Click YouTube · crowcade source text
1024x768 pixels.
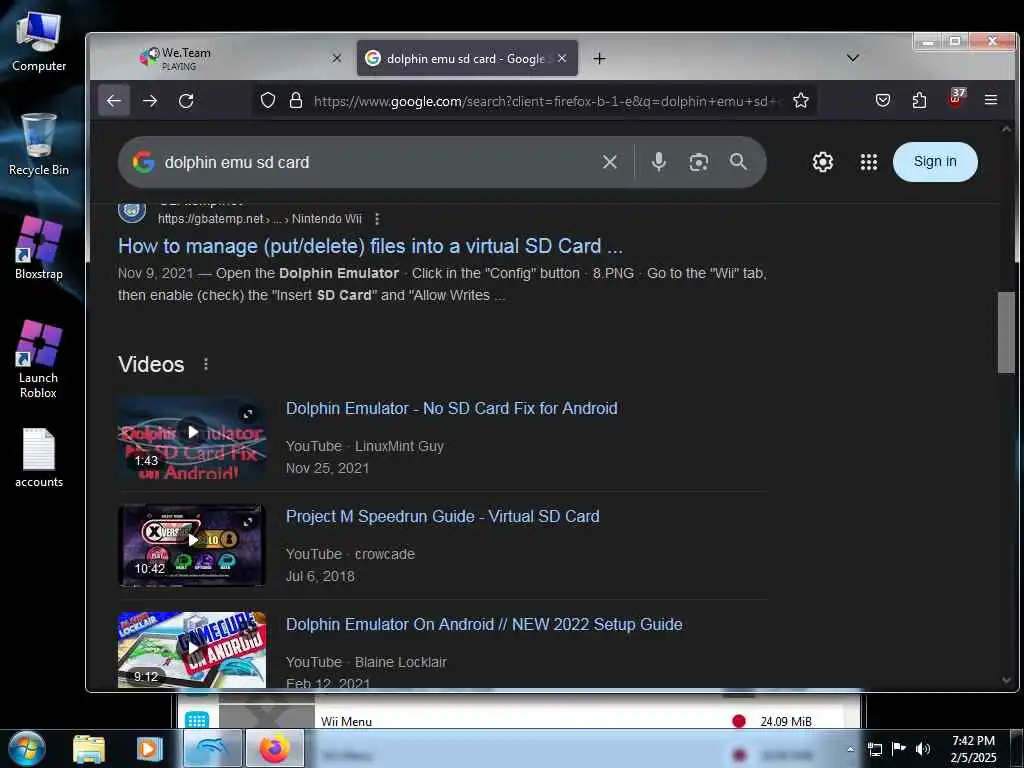point(350,554)
